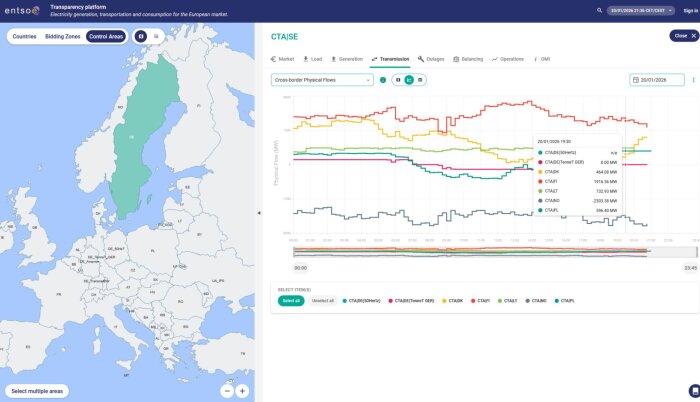
Task: Switch to list view icon beside map view
Action: click(156, 36)
